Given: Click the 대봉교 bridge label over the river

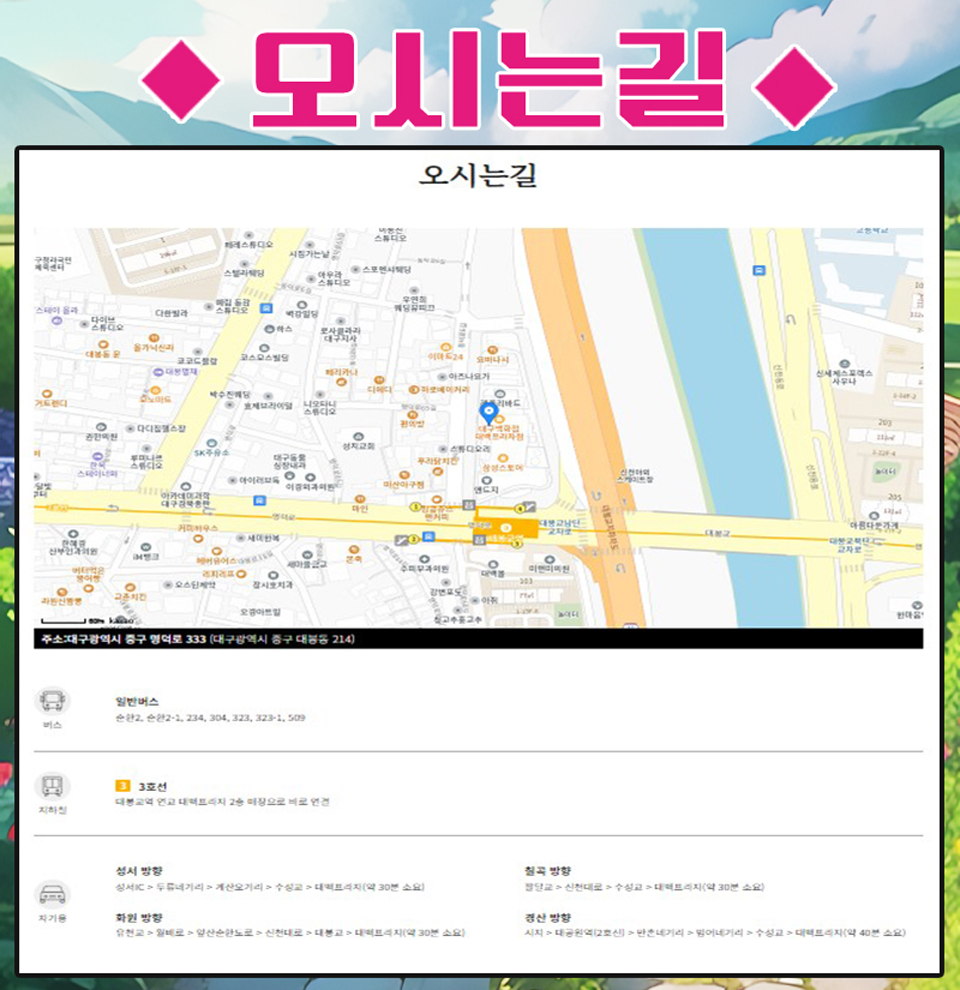Looking at the screenshot, I should click(717, 534).
